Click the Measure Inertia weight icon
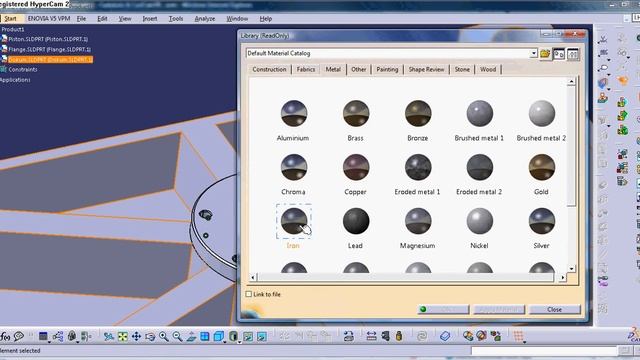 (x=399, y=336)
